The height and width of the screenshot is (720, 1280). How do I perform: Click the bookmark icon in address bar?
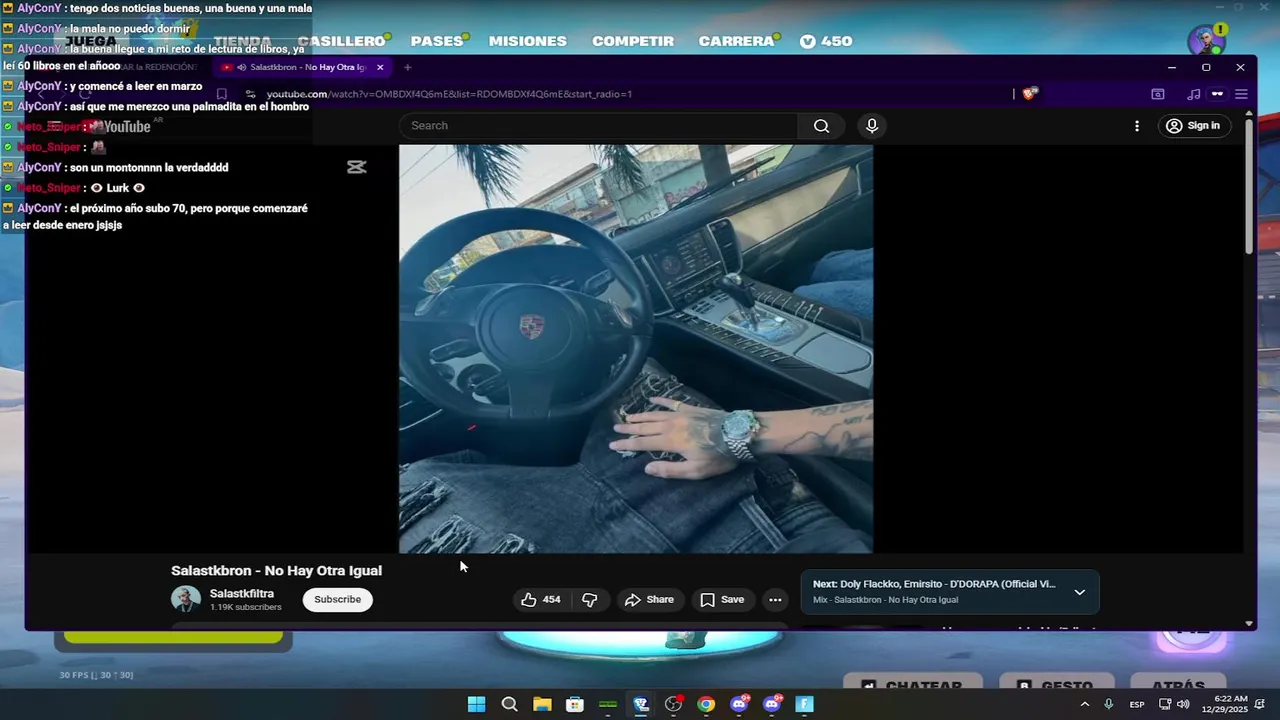coord(222,94)
